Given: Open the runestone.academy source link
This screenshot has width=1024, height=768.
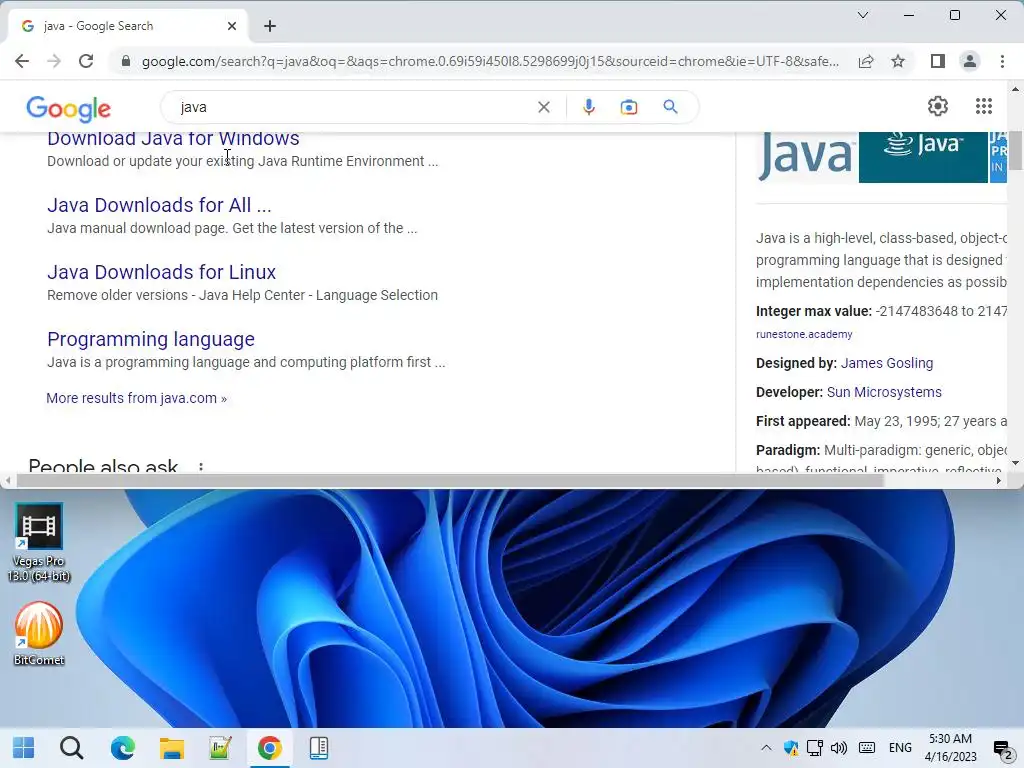Looking at the screenshot, I should point(804,334).
